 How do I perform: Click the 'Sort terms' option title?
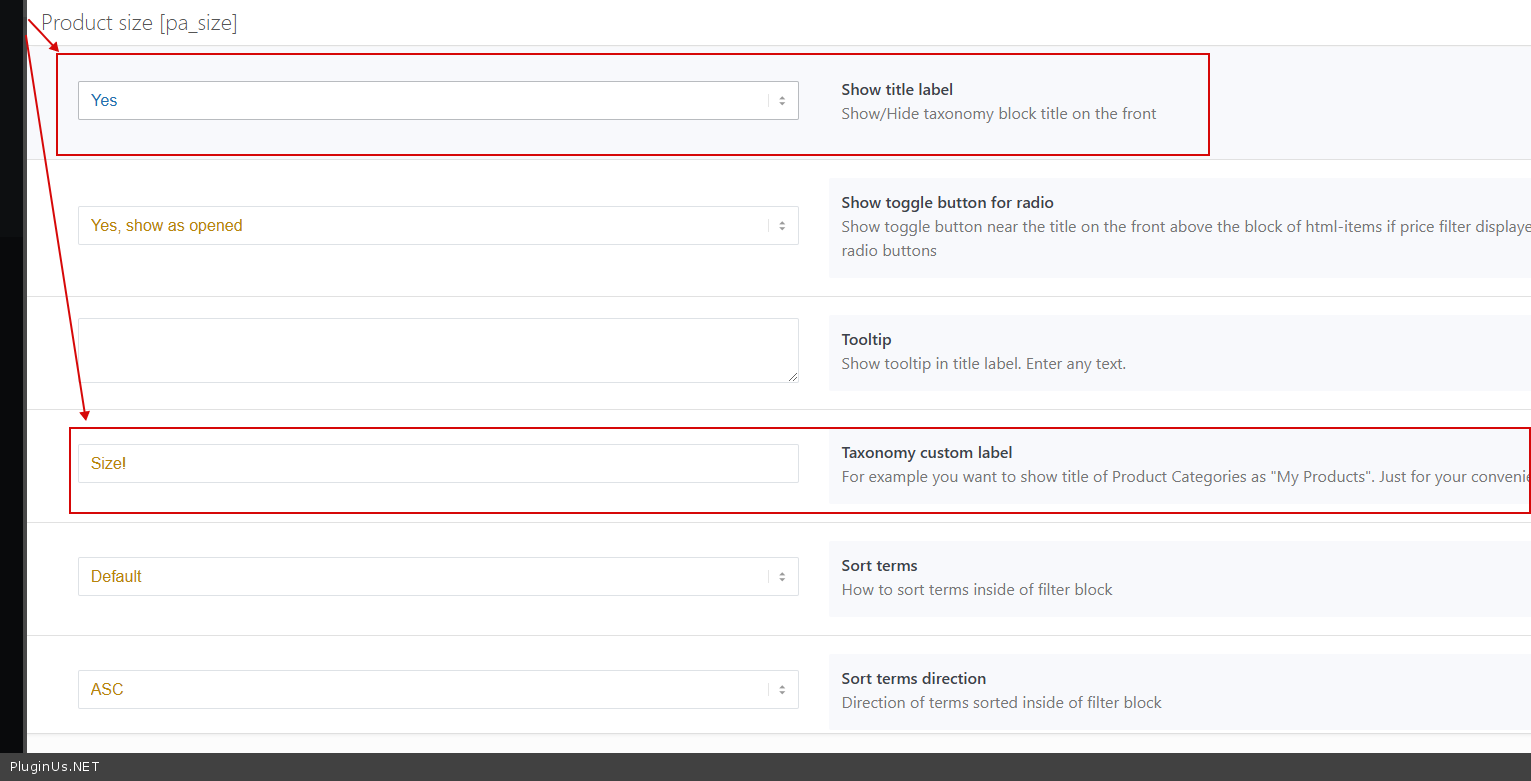[x=879, y=566]
